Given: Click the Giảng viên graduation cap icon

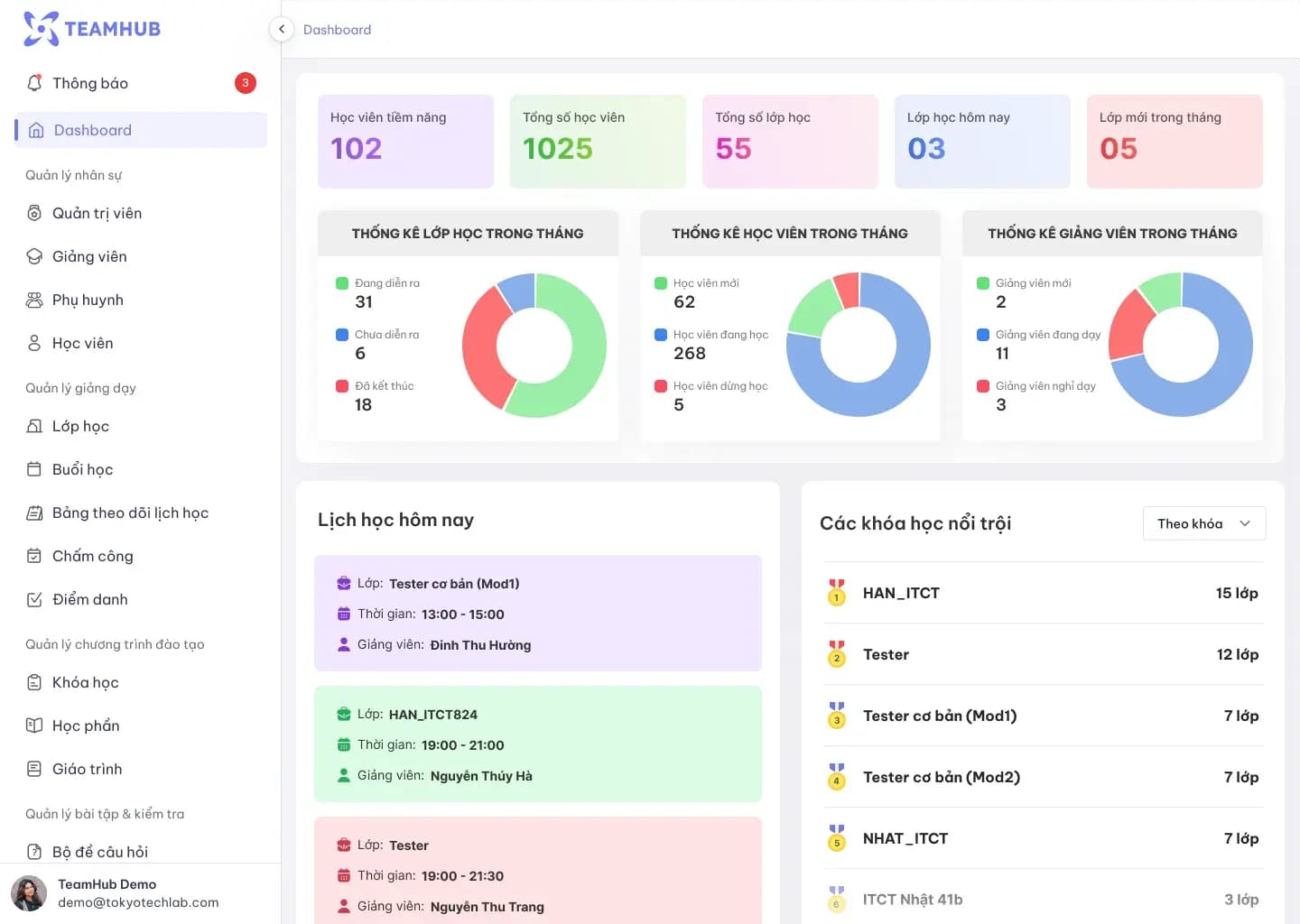Looking at the screenshot, I should [x=34, y=256].
